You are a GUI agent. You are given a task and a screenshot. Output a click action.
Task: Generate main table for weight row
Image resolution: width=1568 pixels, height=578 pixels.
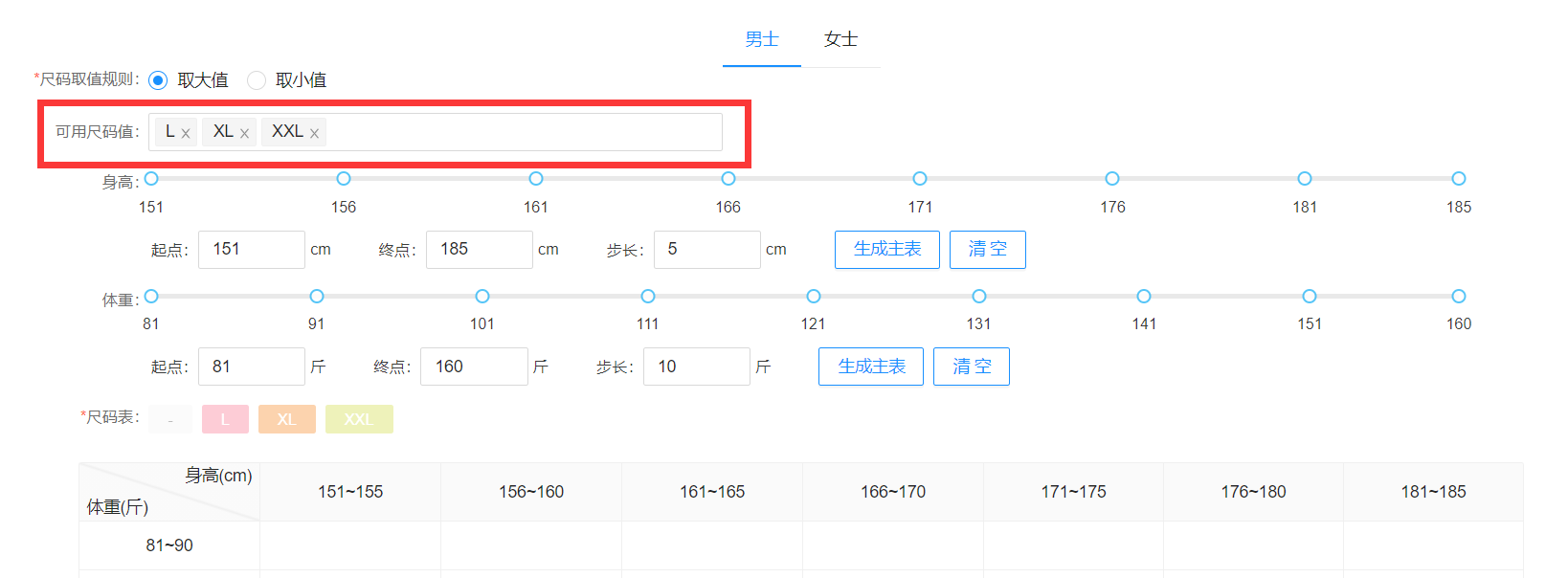(x=871, y=367)
